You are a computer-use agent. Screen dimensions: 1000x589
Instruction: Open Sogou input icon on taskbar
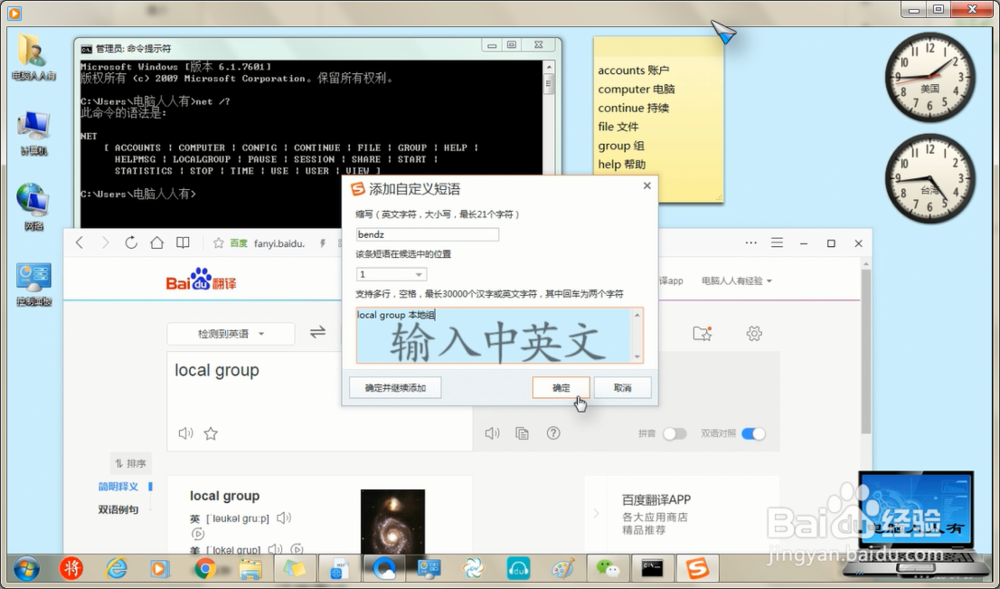[x=697, y=568]
